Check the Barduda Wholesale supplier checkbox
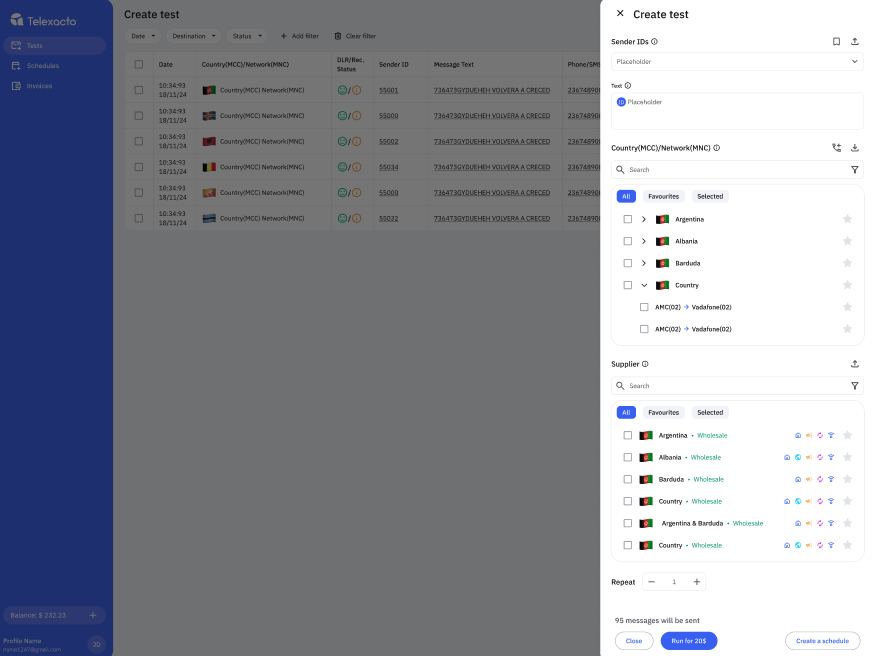 click(628, 479)
